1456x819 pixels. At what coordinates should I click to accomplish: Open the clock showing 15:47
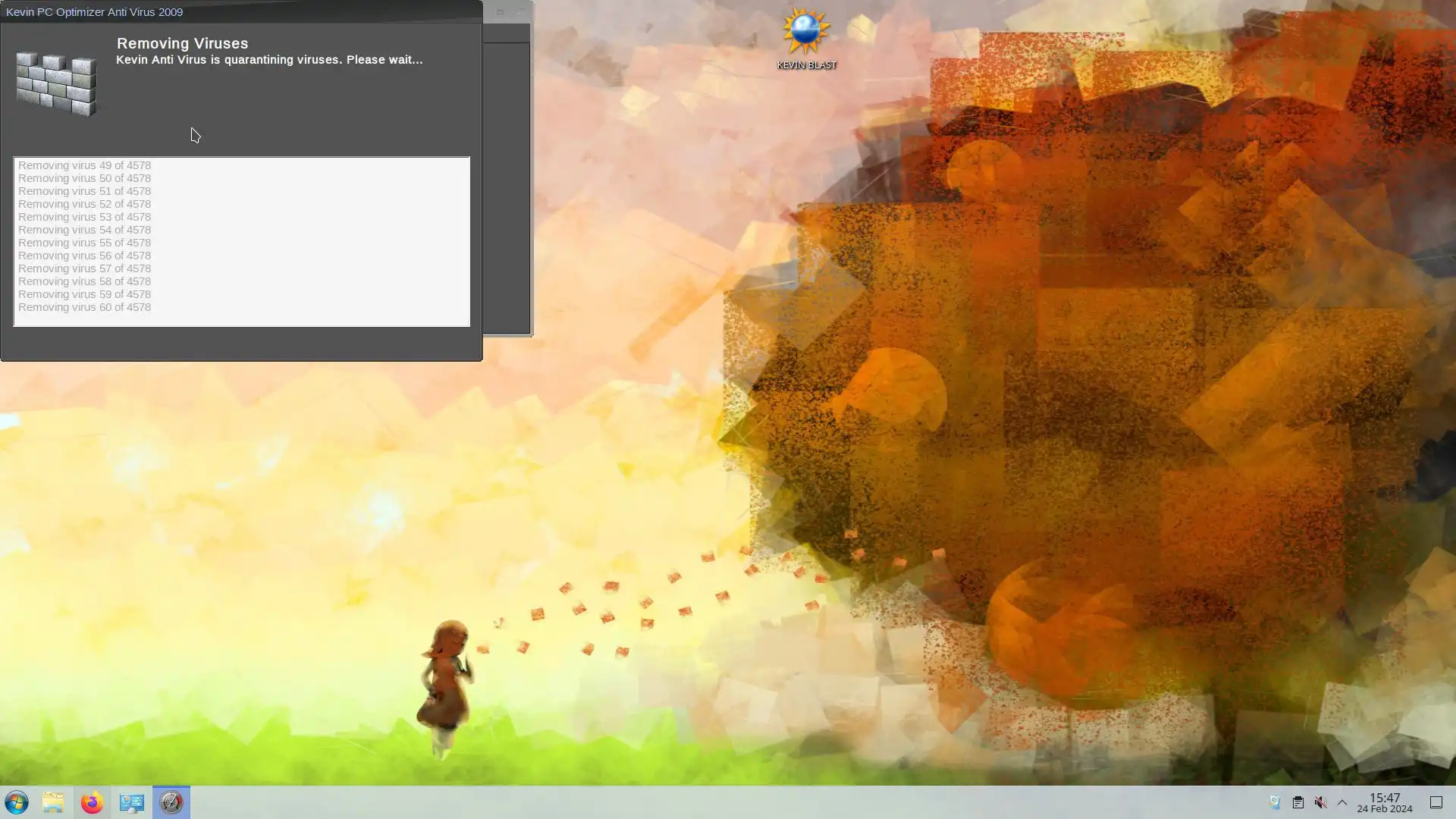pos(1384,802)
